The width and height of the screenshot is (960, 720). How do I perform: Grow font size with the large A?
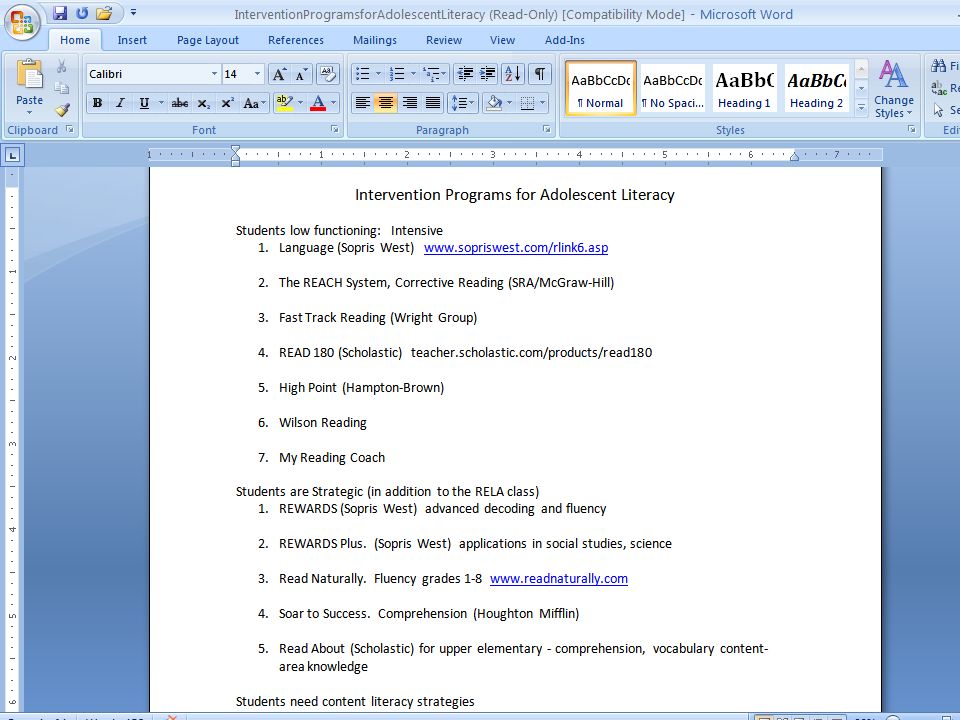(x=279, y=74)
